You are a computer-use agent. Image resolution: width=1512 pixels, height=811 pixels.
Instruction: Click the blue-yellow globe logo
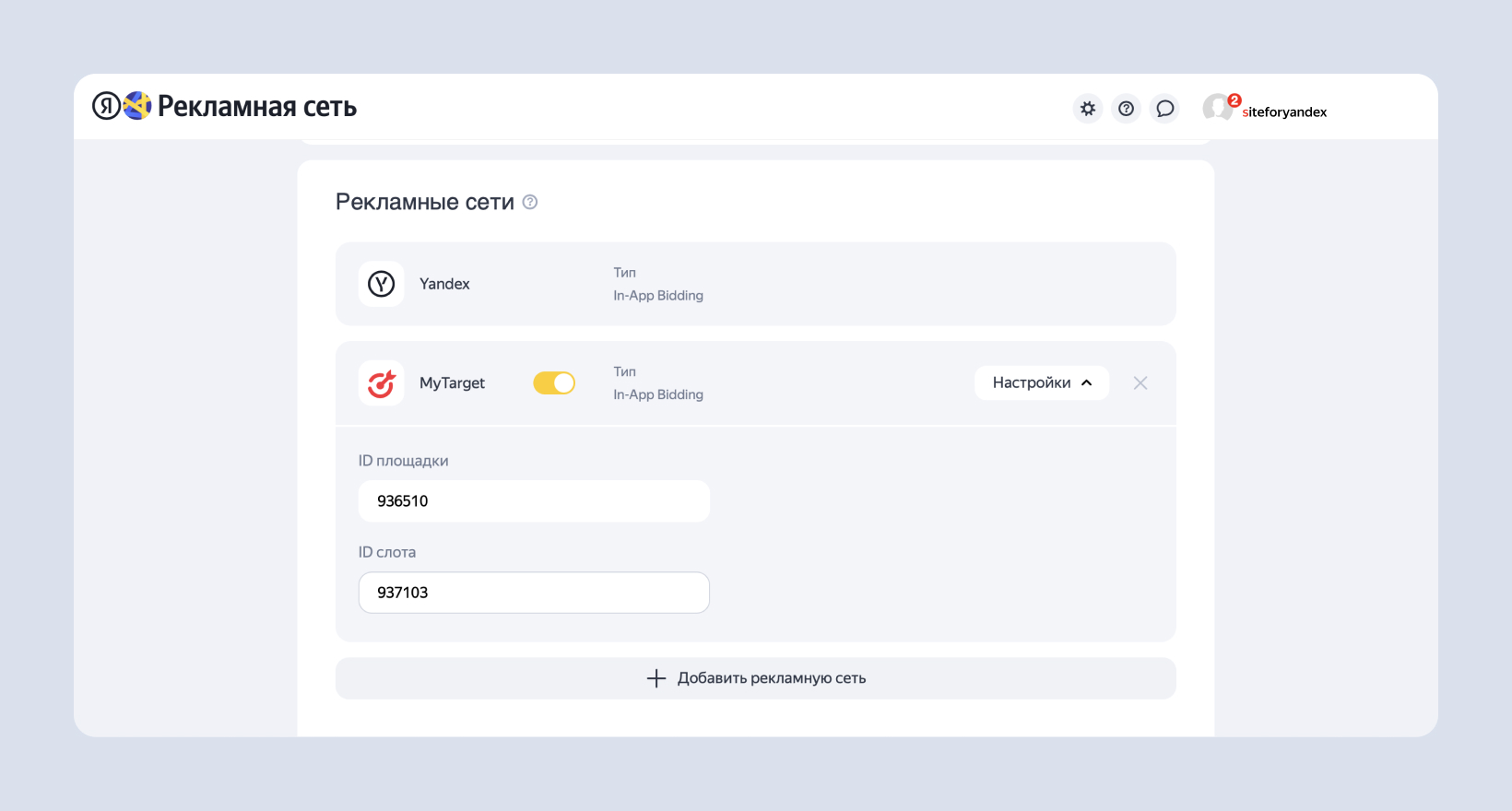tap(137, 106)
